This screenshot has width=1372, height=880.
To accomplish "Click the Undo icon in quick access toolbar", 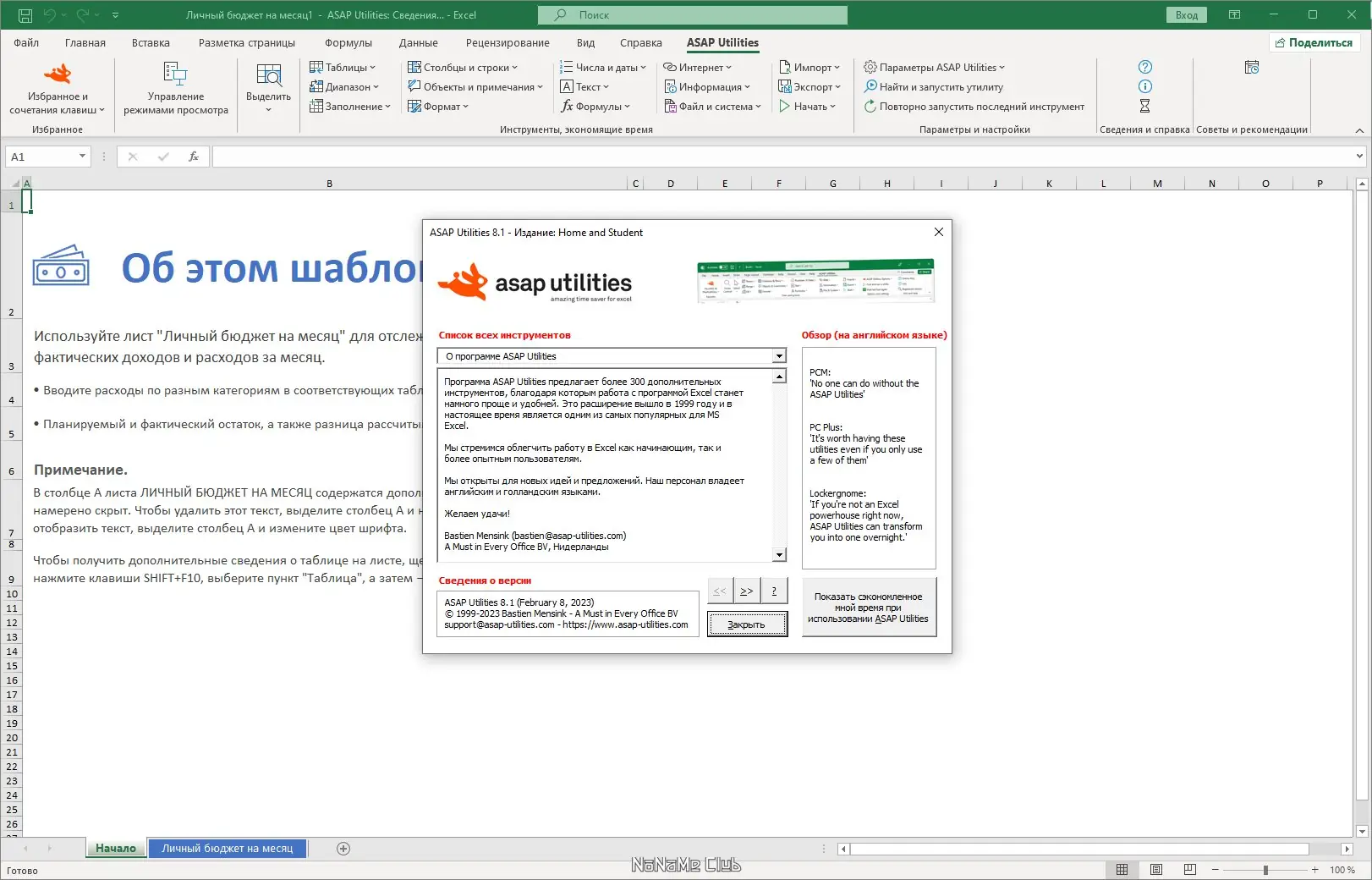I will [49, 15].
